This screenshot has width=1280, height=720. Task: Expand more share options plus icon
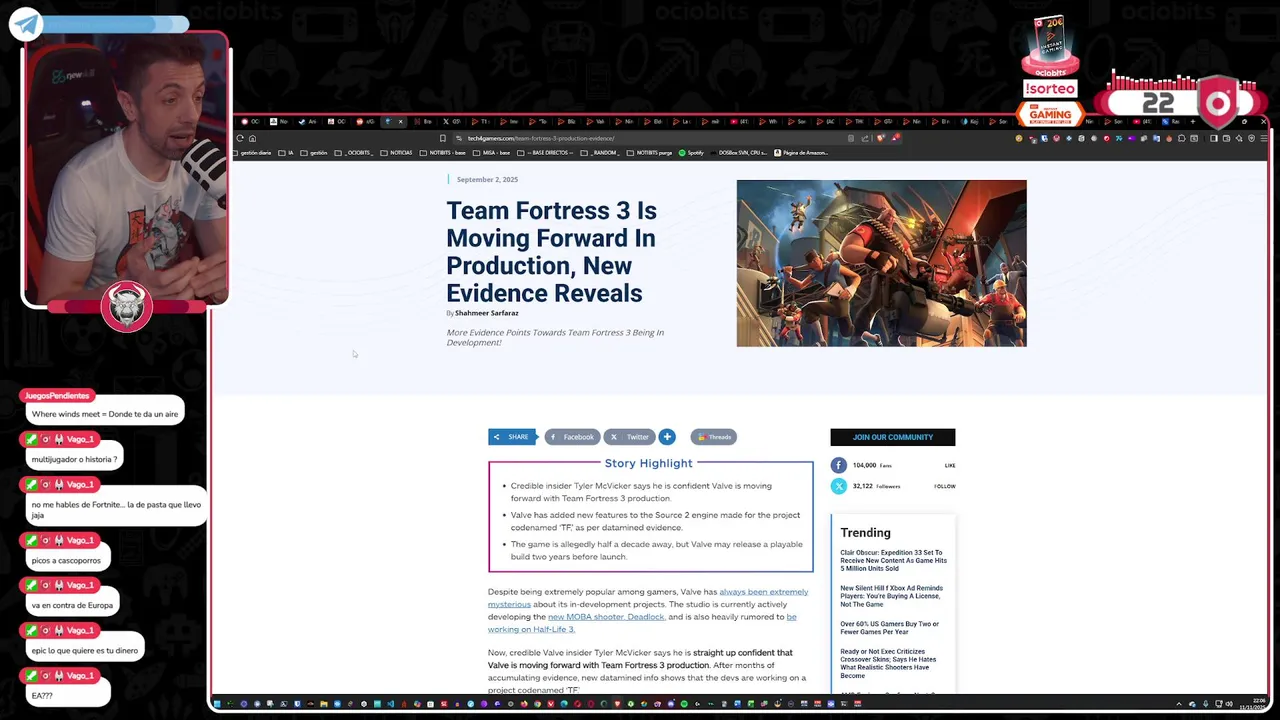coord(667,437)
